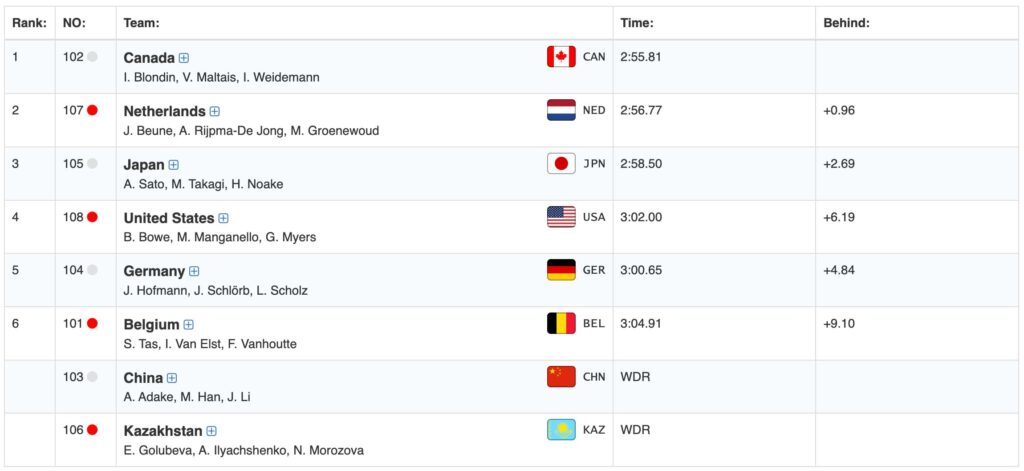Click the Time column header
Screen dimensions: 1024x471
(637, 23)
